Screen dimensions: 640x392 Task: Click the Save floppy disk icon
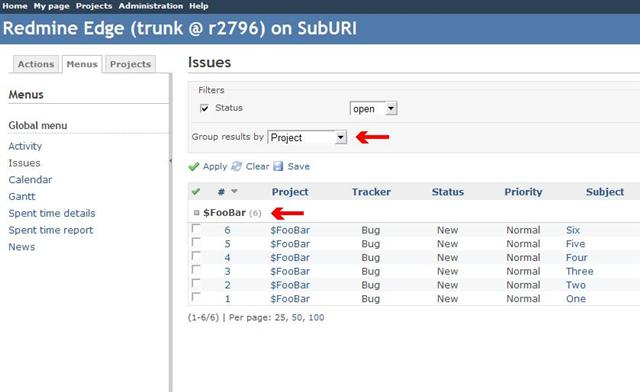pos(278,166)
